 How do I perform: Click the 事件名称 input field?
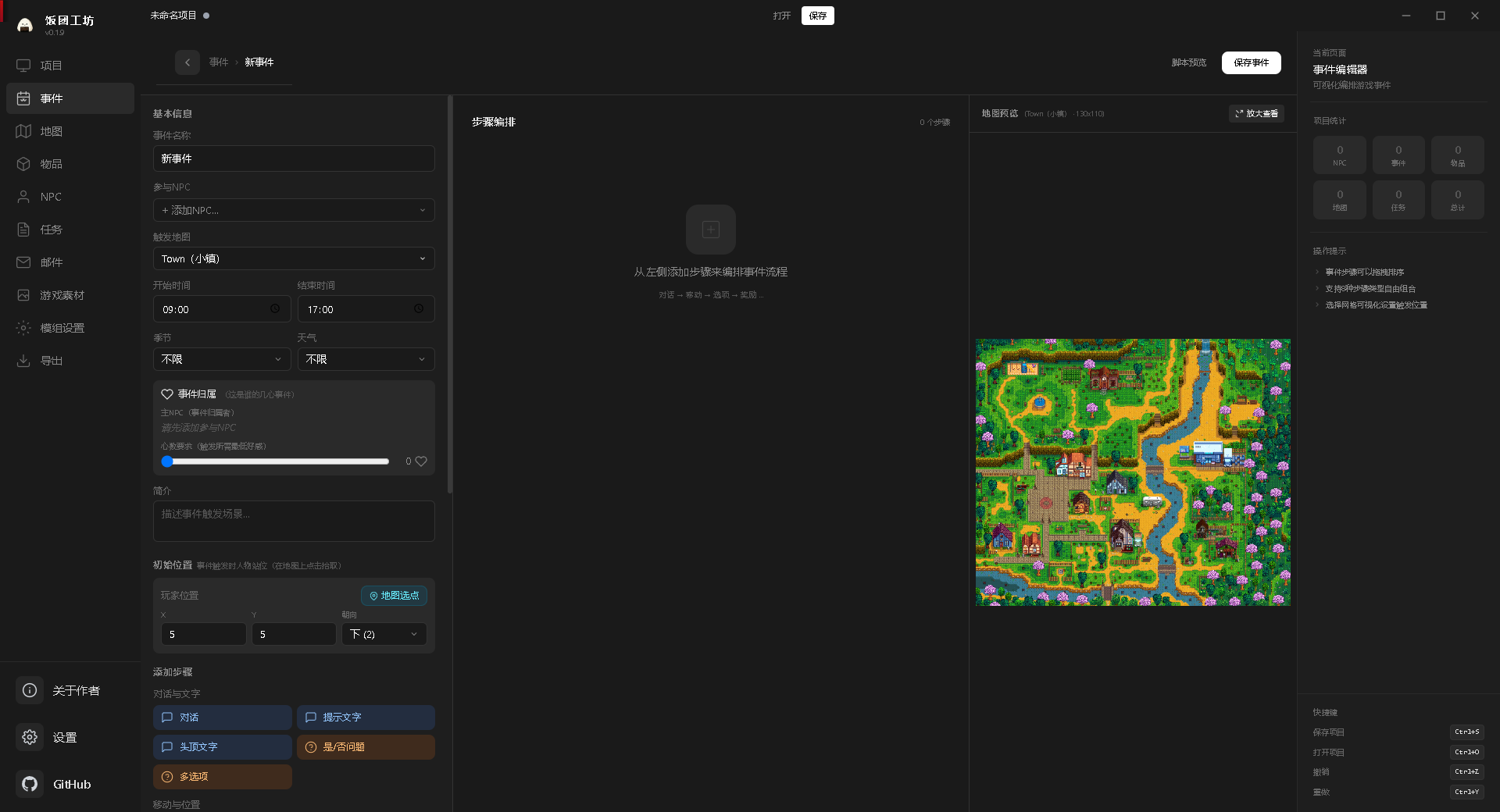(x=294, y=158)
